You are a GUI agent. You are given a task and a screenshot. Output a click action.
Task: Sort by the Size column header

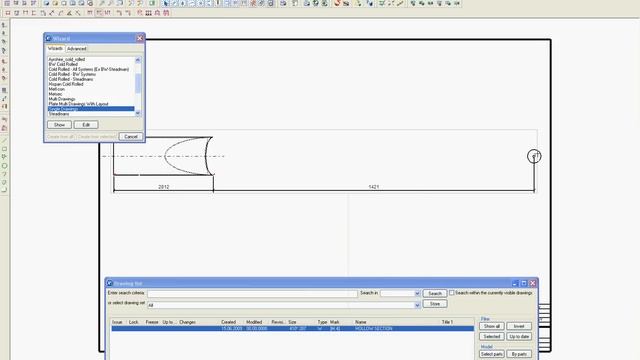292,322
